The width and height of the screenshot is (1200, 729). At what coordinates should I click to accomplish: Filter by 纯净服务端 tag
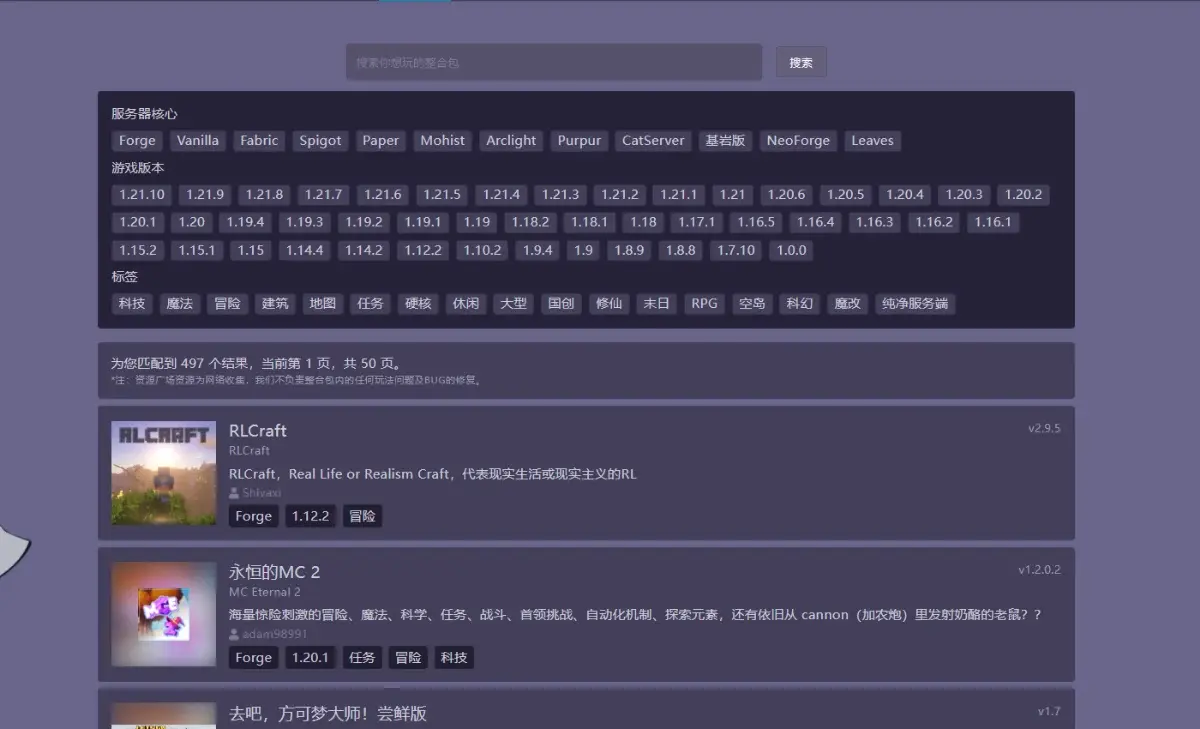click(915, 303)
